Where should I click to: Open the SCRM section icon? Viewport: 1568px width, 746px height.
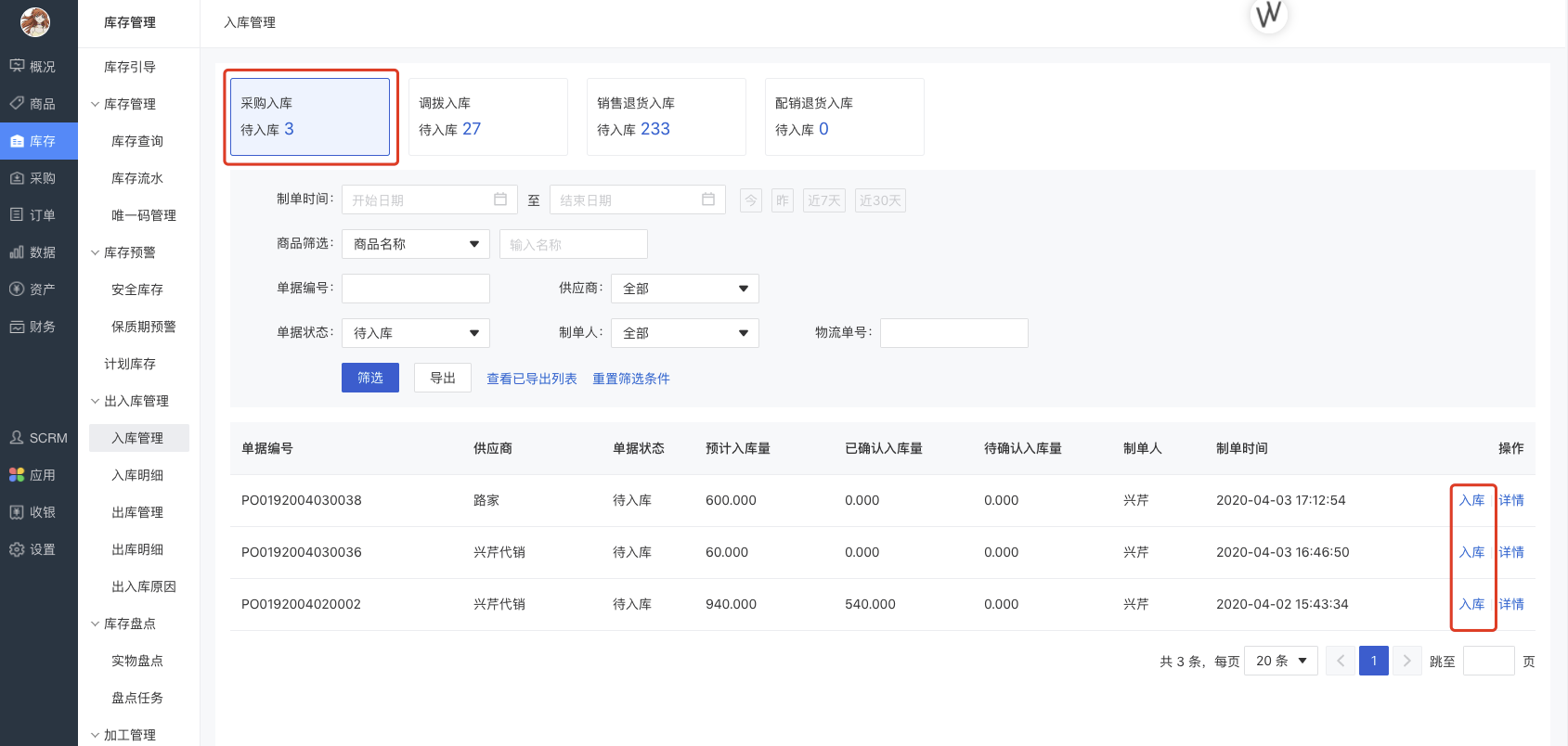(17, 437)
